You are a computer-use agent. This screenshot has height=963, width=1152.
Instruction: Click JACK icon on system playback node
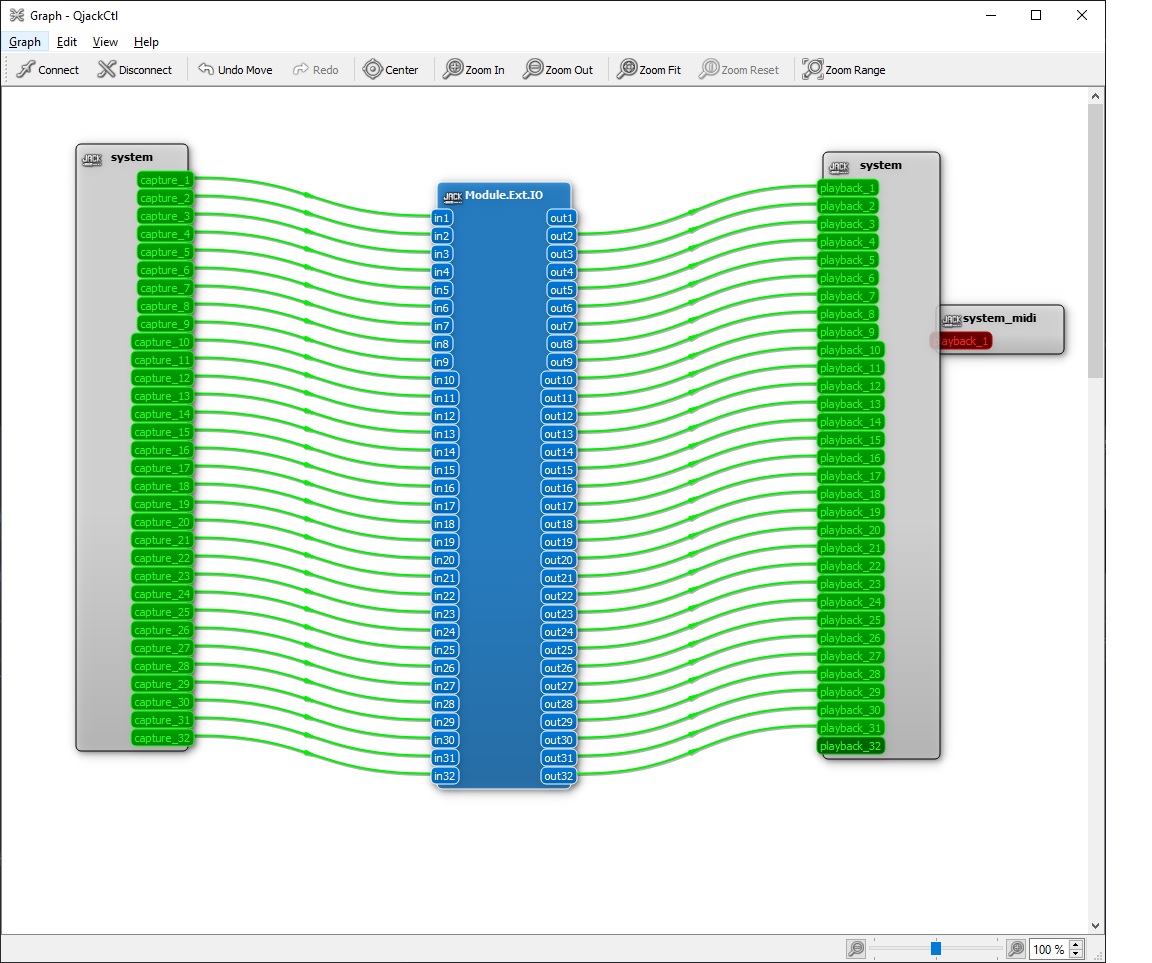click(838, 167)
